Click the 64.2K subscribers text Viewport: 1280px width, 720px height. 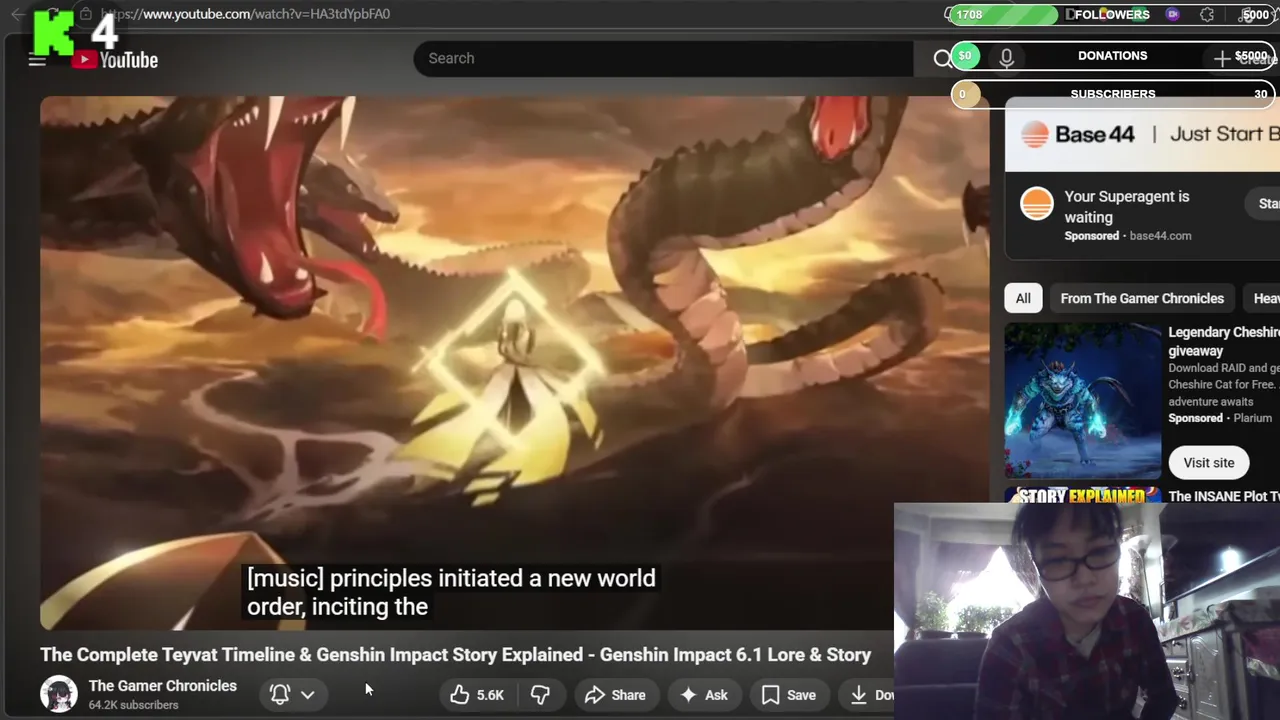click(x=134, y=705)
